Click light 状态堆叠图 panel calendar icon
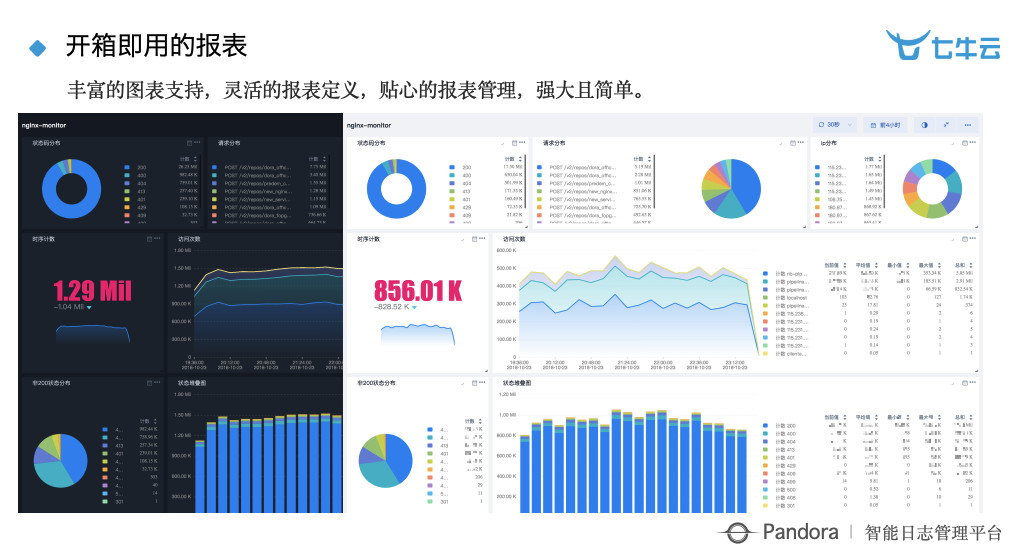Viewport: 1025px width, 557px height. (x=965, y=382)
